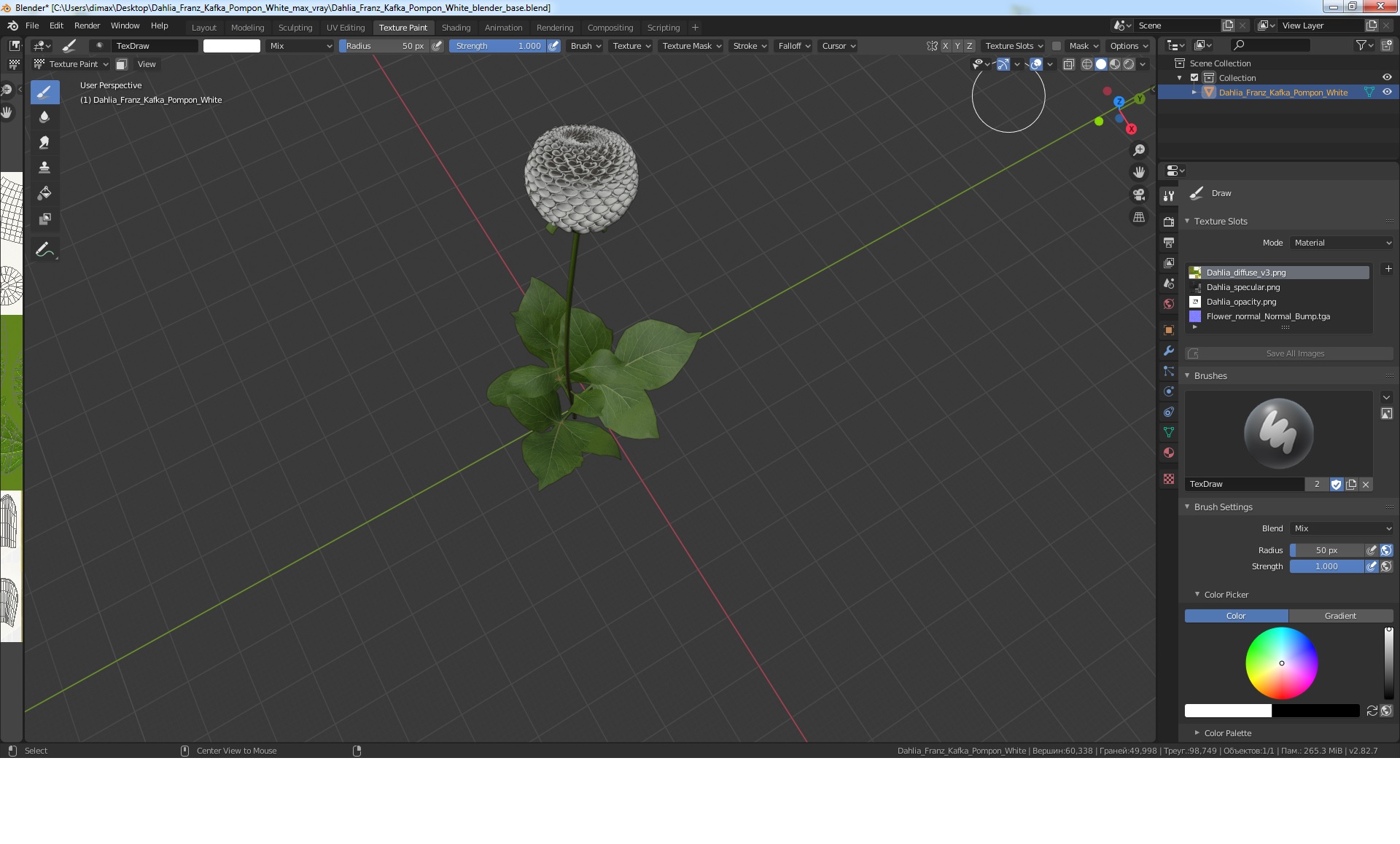
Task: Switch to the Shading workspace tab
Action: tap(456, 28)
